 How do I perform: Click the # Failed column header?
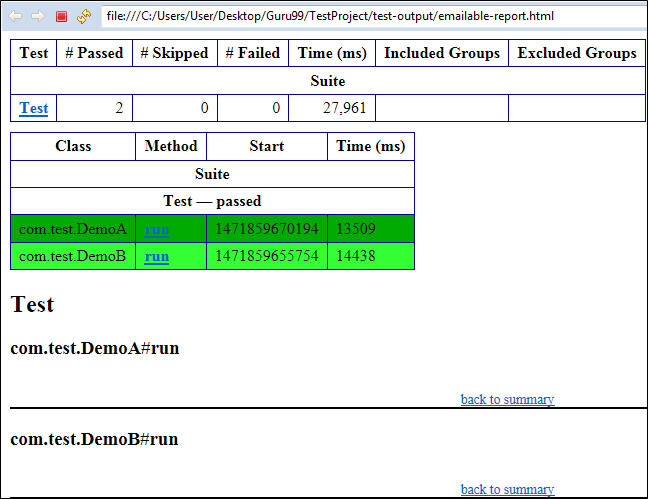[252, 53]
